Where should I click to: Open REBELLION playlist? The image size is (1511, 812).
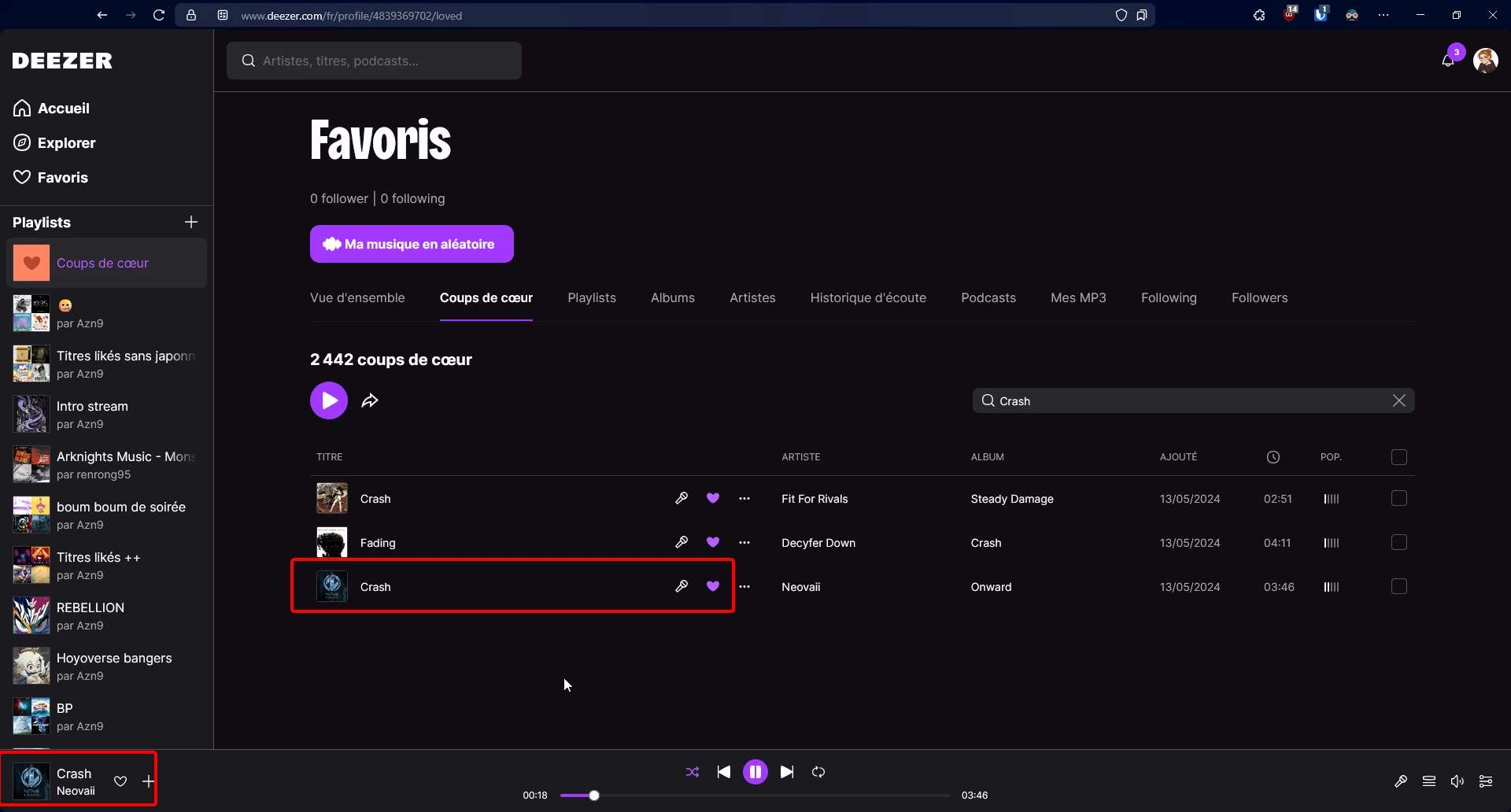(x=106, y=616)
